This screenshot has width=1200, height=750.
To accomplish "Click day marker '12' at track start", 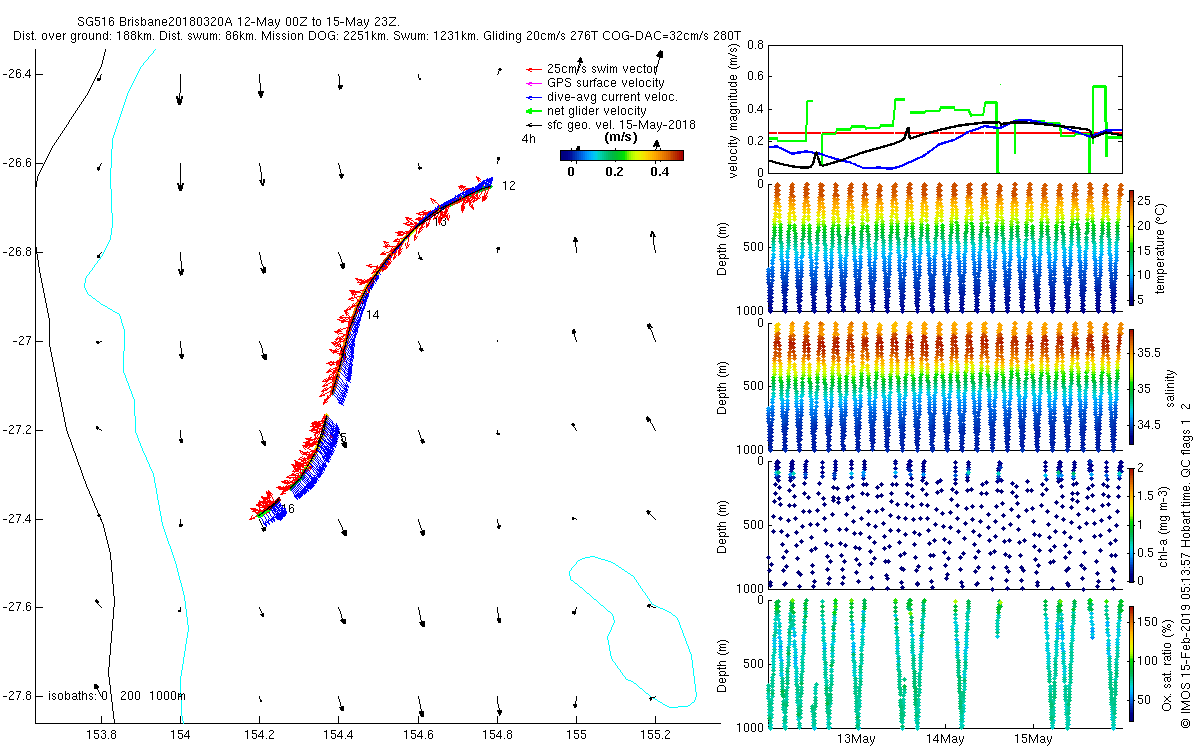I will (509, 186).
